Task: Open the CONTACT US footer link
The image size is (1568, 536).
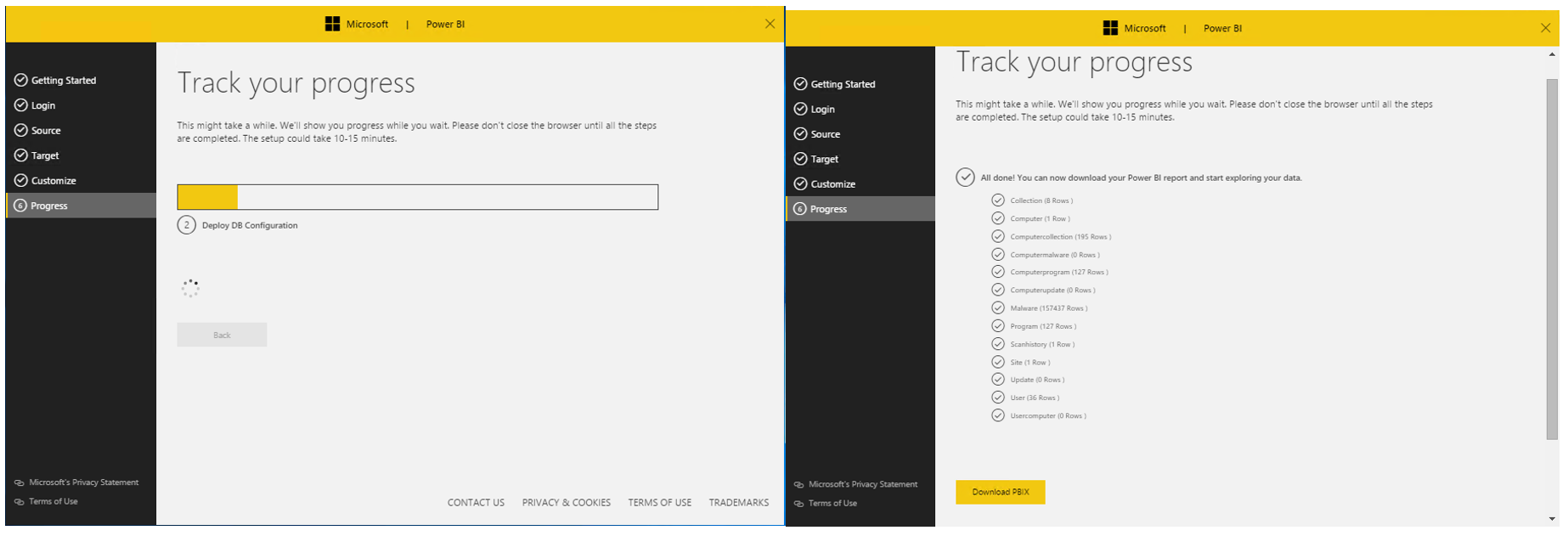Action: [476, 503]
